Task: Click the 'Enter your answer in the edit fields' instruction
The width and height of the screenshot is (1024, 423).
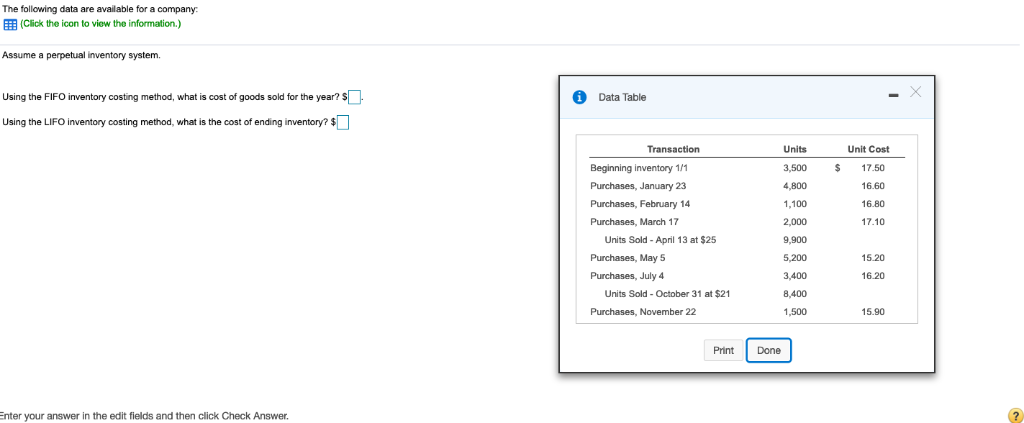Action: 143,415
